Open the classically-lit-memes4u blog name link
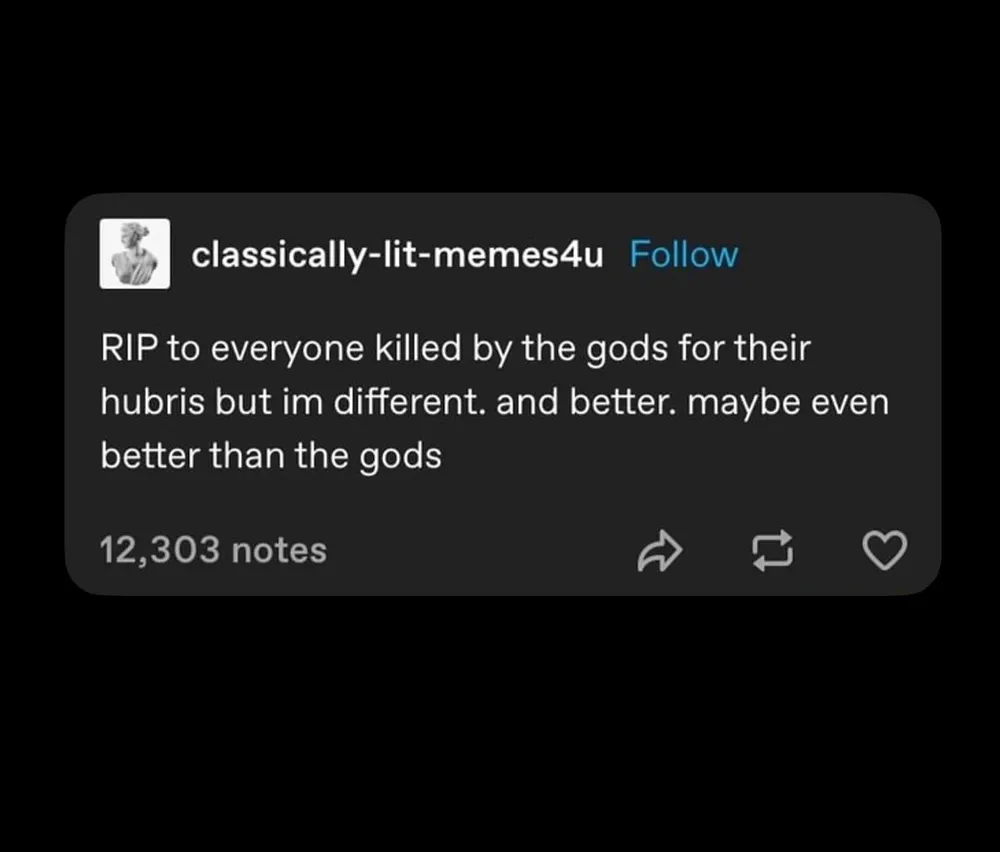 (397, 255)
